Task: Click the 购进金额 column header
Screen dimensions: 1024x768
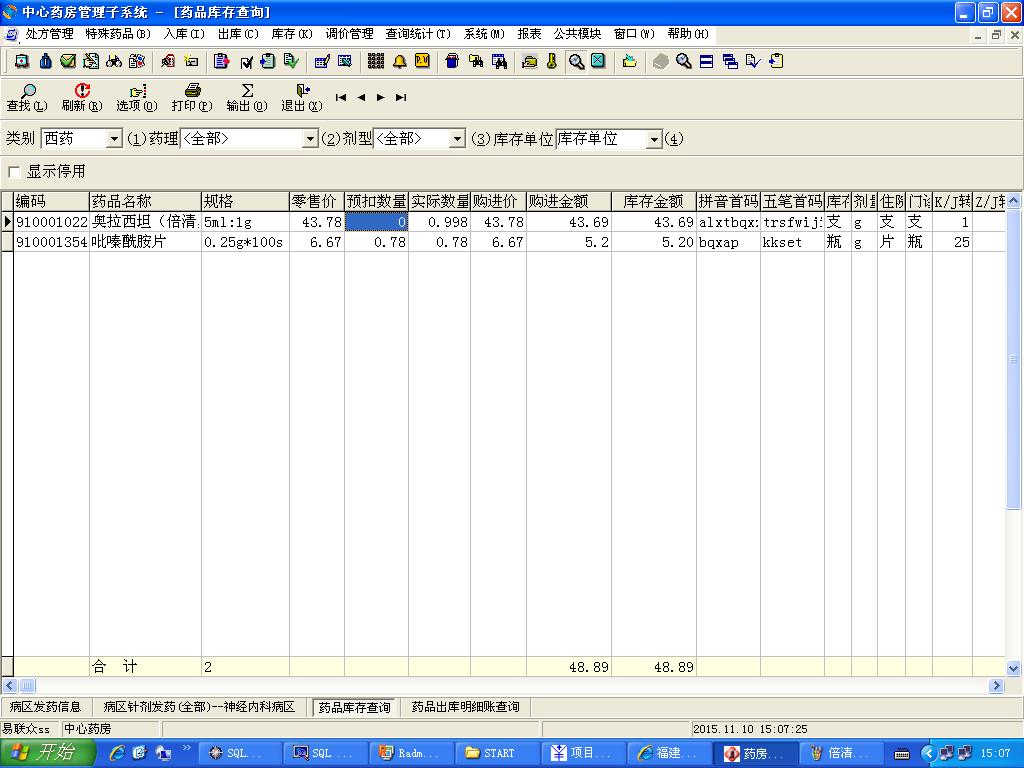Action: (569, 201)
